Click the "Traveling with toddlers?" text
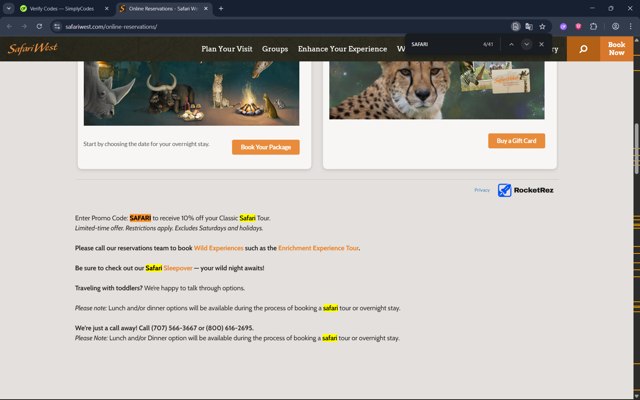The height and width of the screenshot is (400, 640). pos(109,288)
